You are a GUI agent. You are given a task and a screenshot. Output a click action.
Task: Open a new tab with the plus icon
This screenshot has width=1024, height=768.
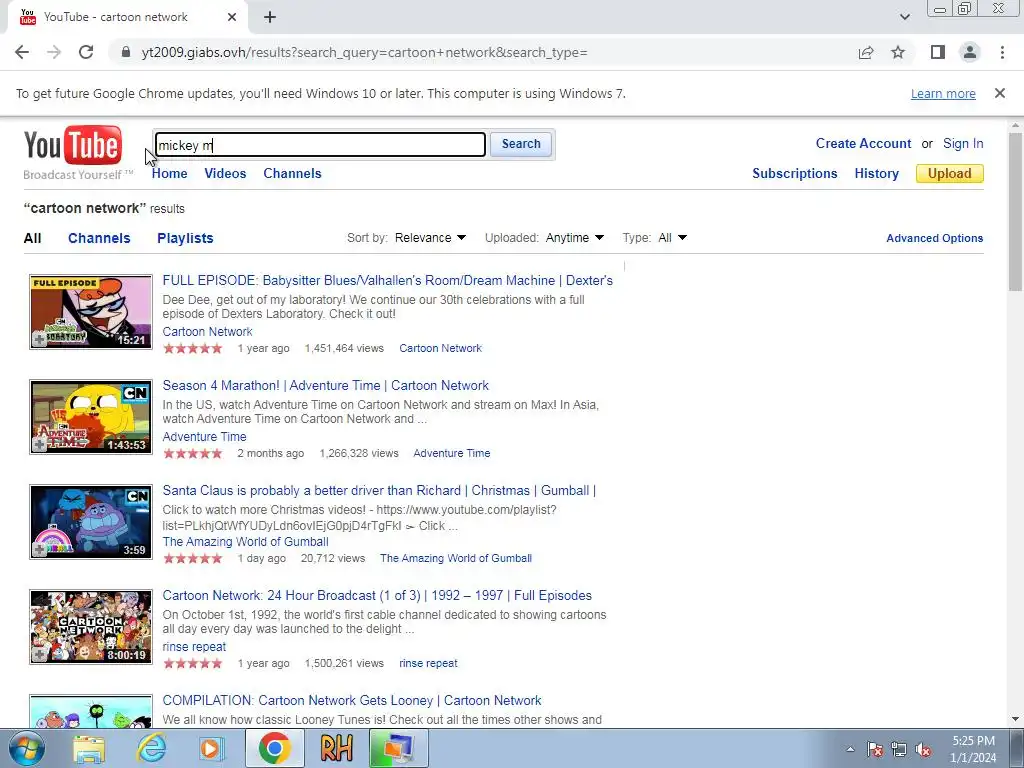click(270, 17)
